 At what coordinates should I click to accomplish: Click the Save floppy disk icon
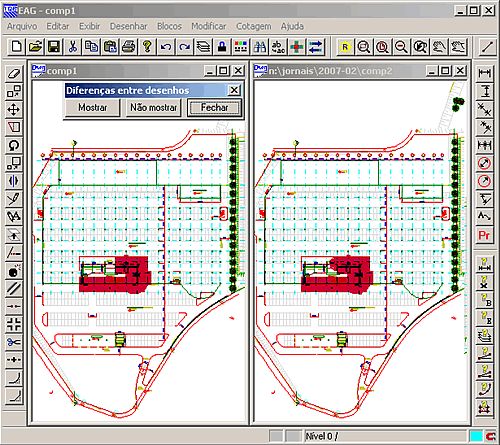coord(54,47)
